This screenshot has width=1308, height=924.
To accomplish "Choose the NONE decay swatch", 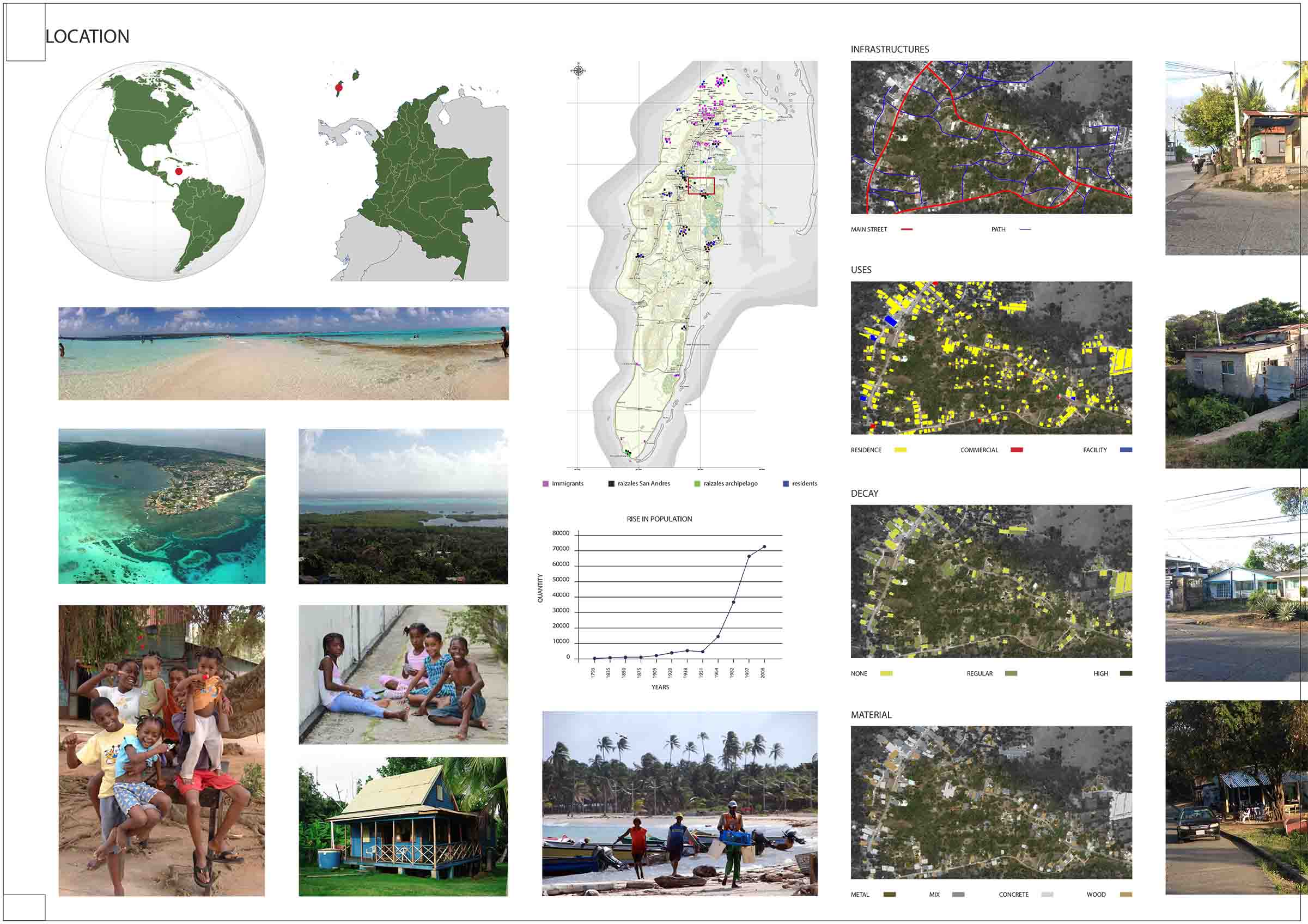I will pos(886,673).
